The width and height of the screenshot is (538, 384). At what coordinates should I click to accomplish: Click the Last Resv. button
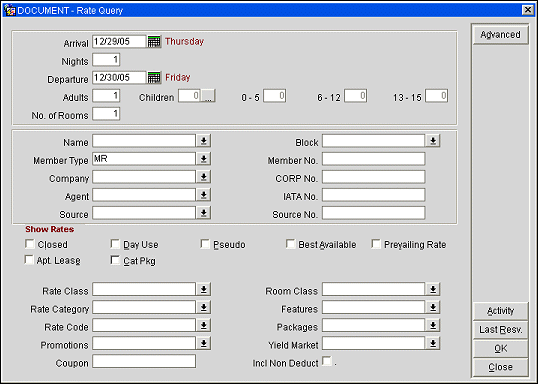click(500, 330)
